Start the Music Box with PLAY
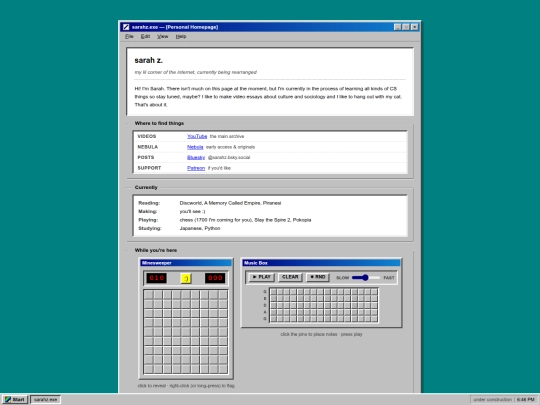Image resolution: width=540 pixels, height=405 pixels. point(262,277)
